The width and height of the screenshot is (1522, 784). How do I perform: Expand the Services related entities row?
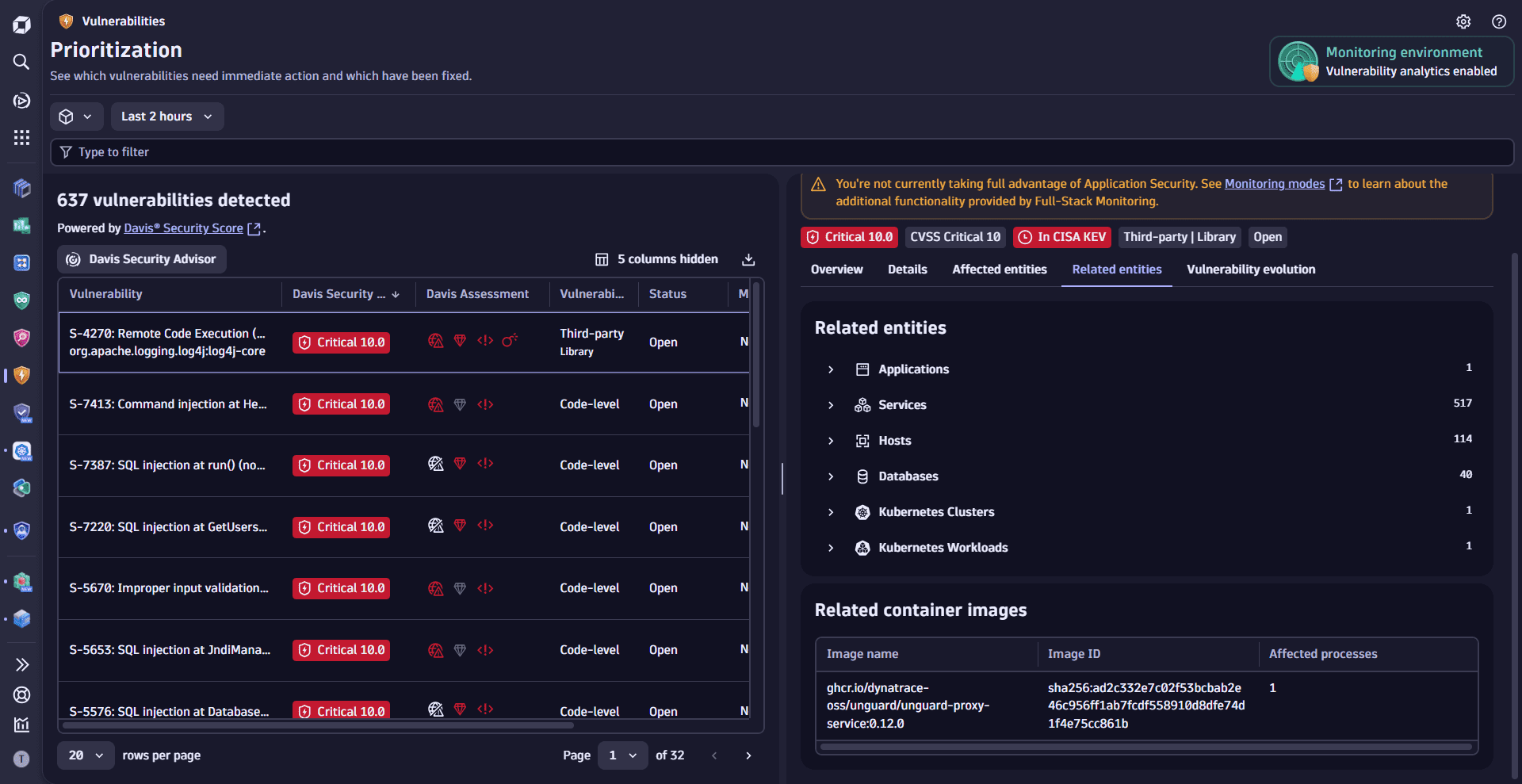point(831,405)
